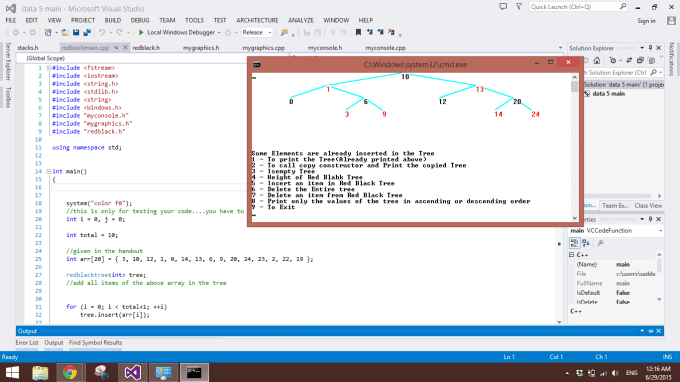Image resolution: width=680 pixels, height=382 pixels.
Task: Click the Save All icon in toolbar
Action: 87,33
